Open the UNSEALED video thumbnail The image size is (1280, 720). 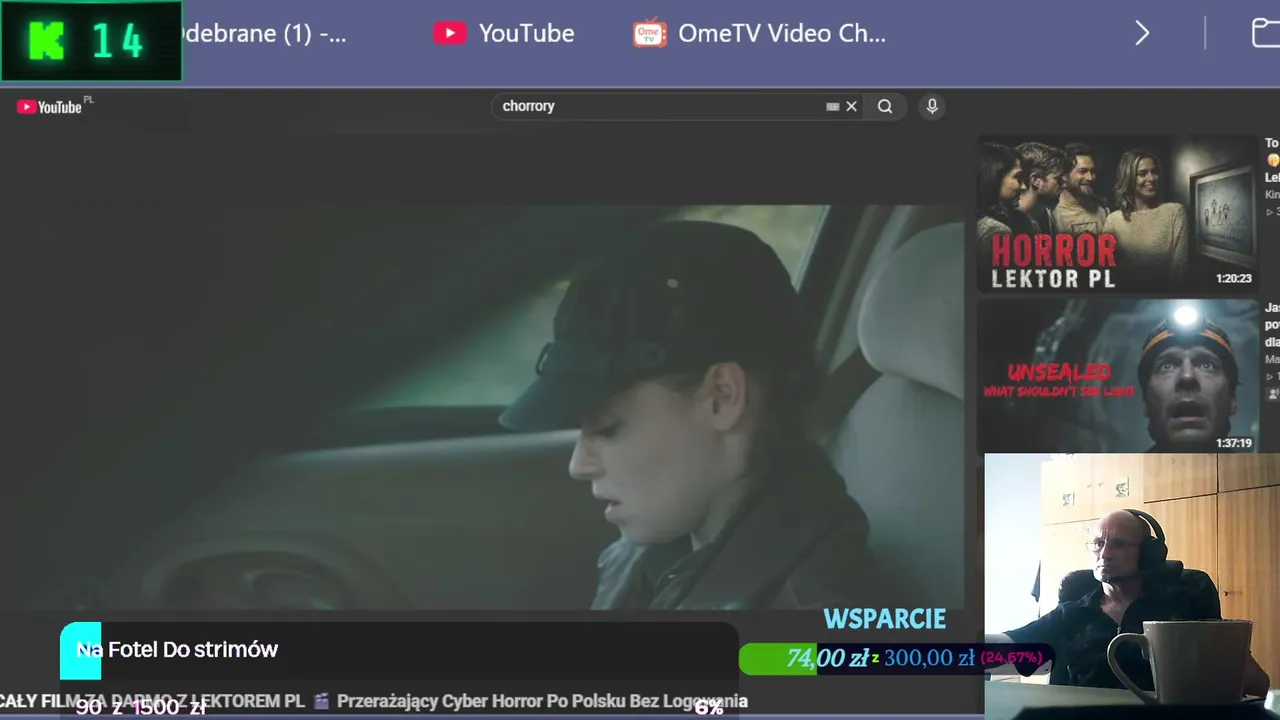[x=1117, y=376]
